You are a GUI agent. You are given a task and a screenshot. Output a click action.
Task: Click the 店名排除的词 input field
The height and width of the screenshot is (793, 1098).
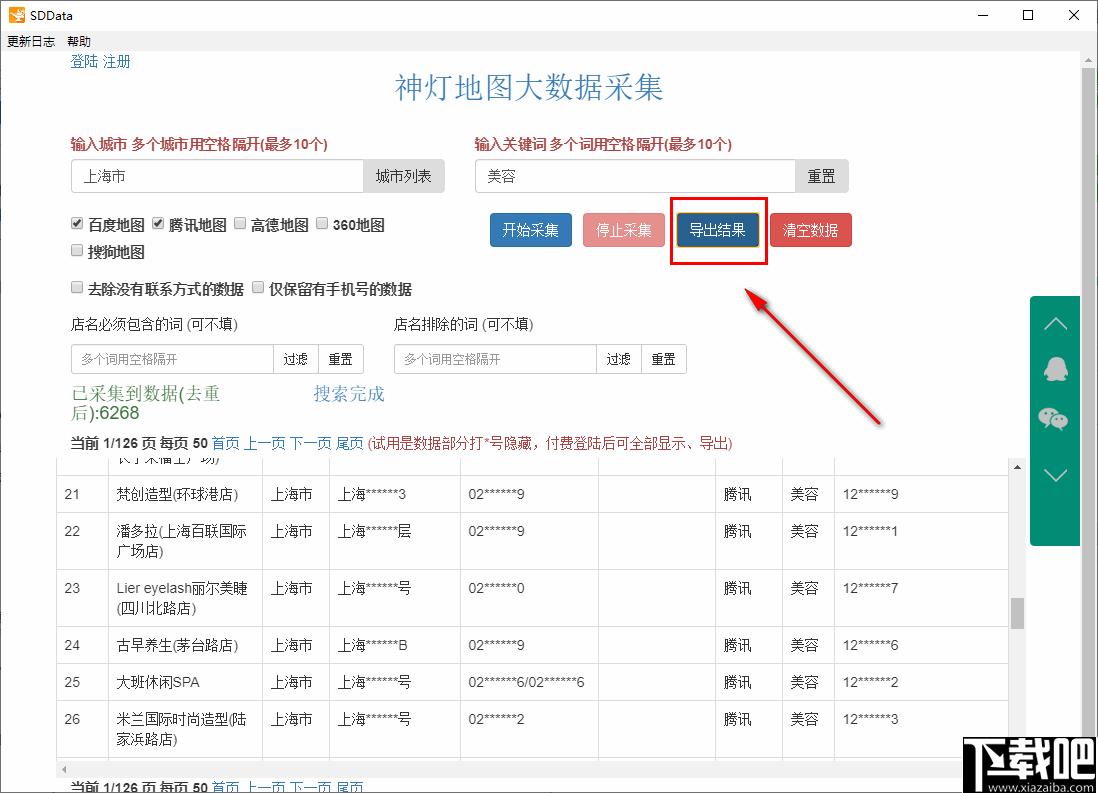(x=495, y=359)
